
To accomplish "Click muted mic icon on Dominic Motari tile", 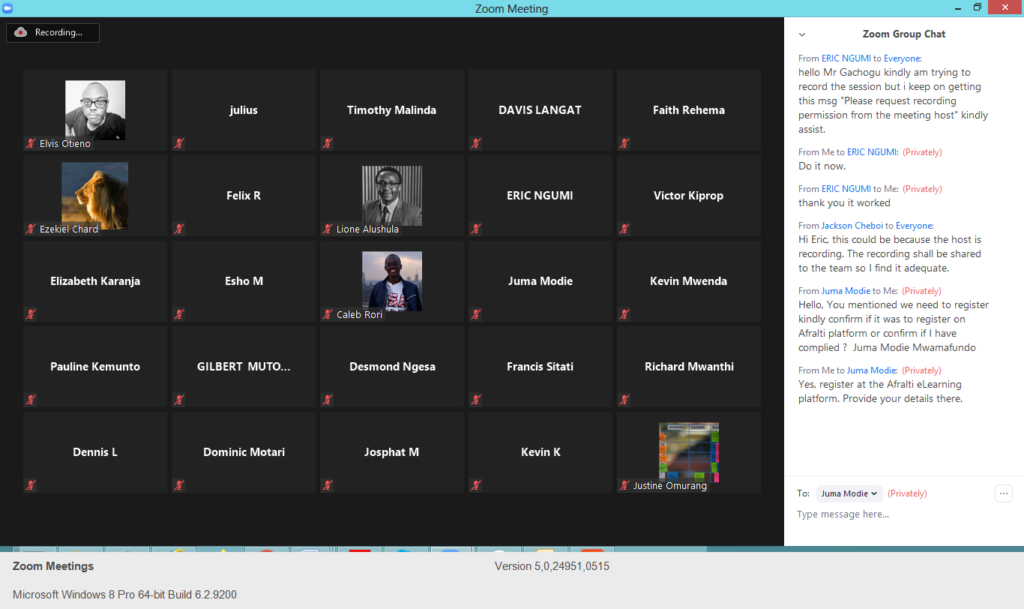I will pos(179,485).
